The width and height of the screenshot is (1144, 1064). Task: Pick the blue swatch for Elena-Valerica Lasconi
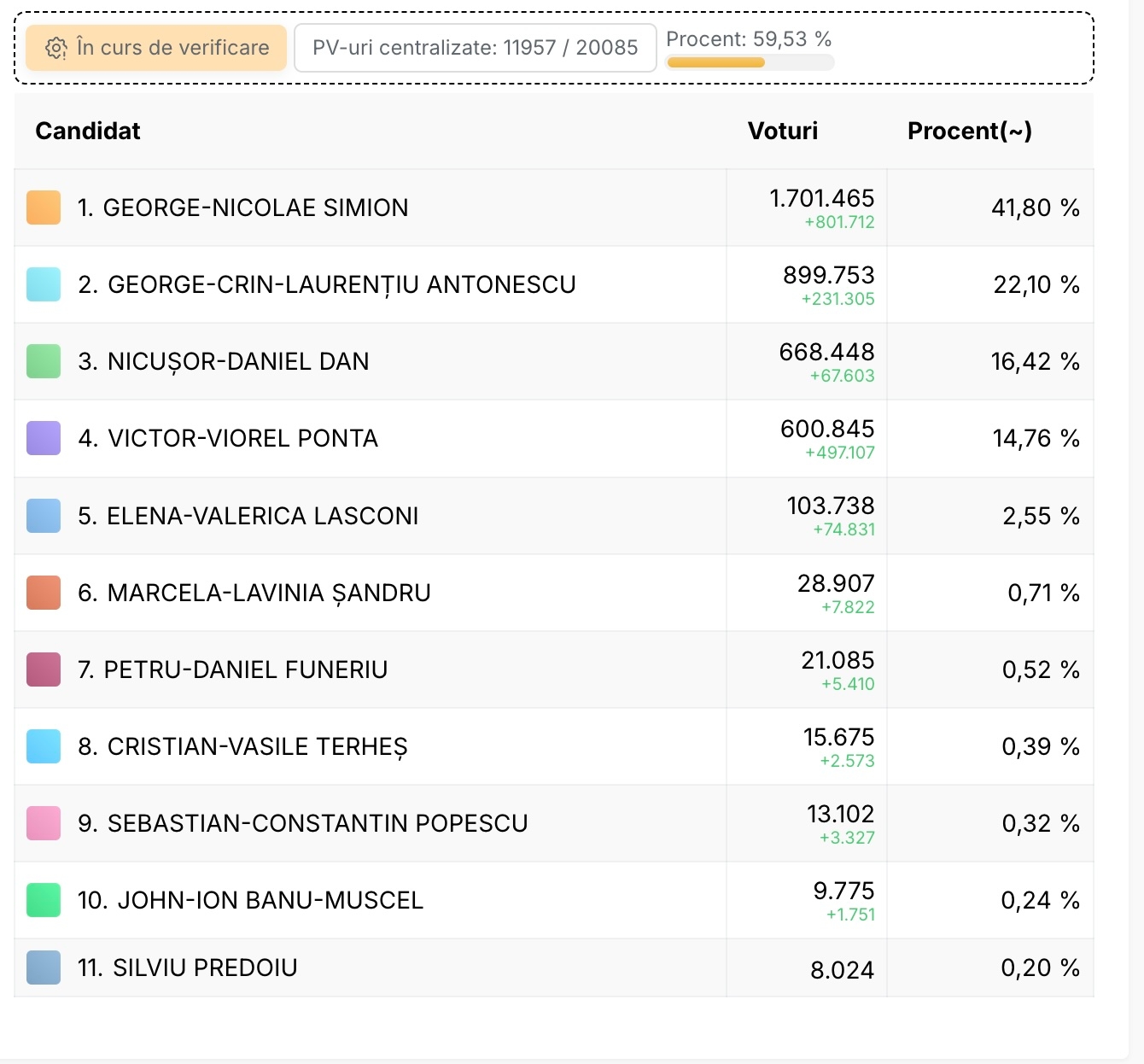coord(44,516)
